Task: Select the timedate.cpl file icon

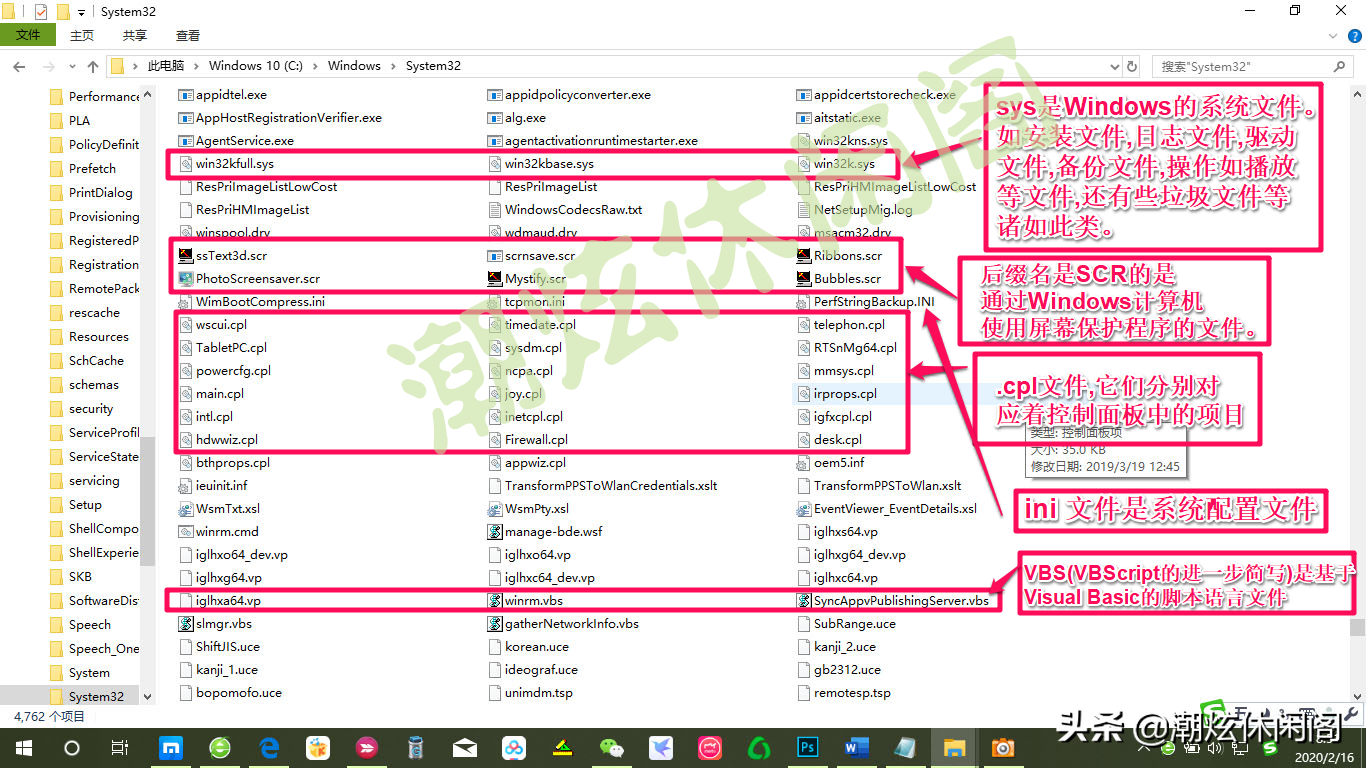Action: click(494, 325)
